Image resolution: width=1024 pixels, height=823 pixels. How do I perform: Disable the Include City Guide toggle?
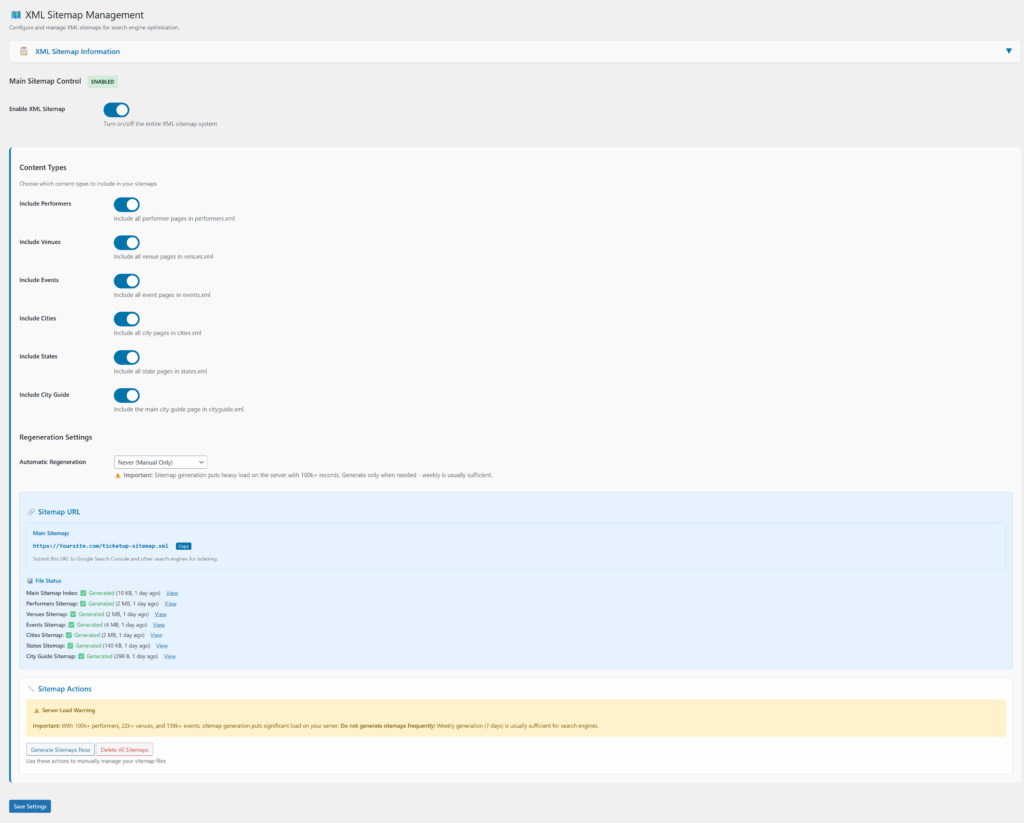pos(127,395)
